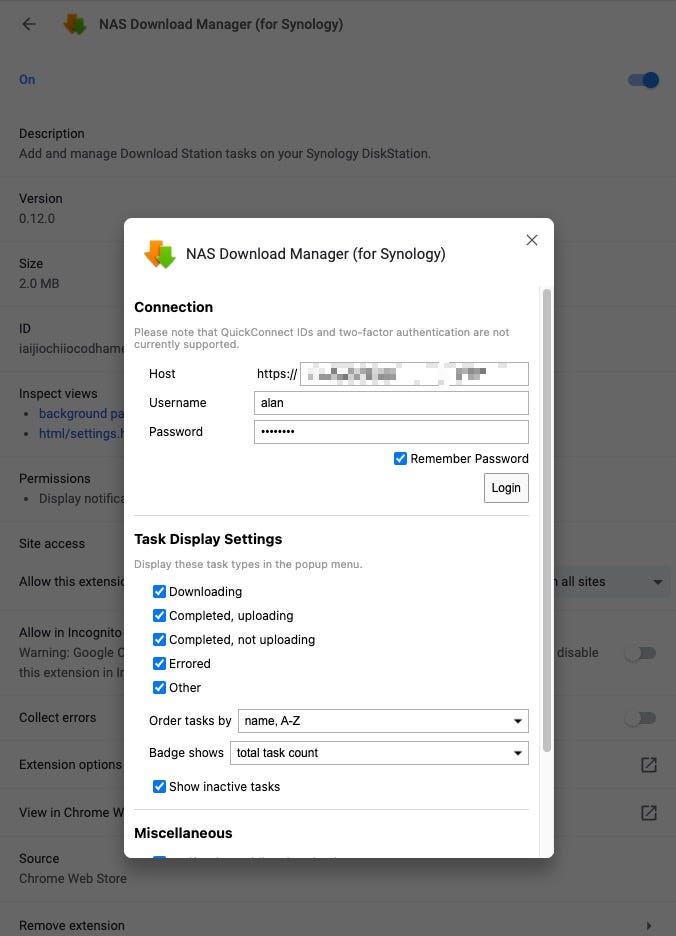Image resolution: width=676 pixels, height=936 pixels.
Task: Open Extension options external link icon
Action: [649, 765]
